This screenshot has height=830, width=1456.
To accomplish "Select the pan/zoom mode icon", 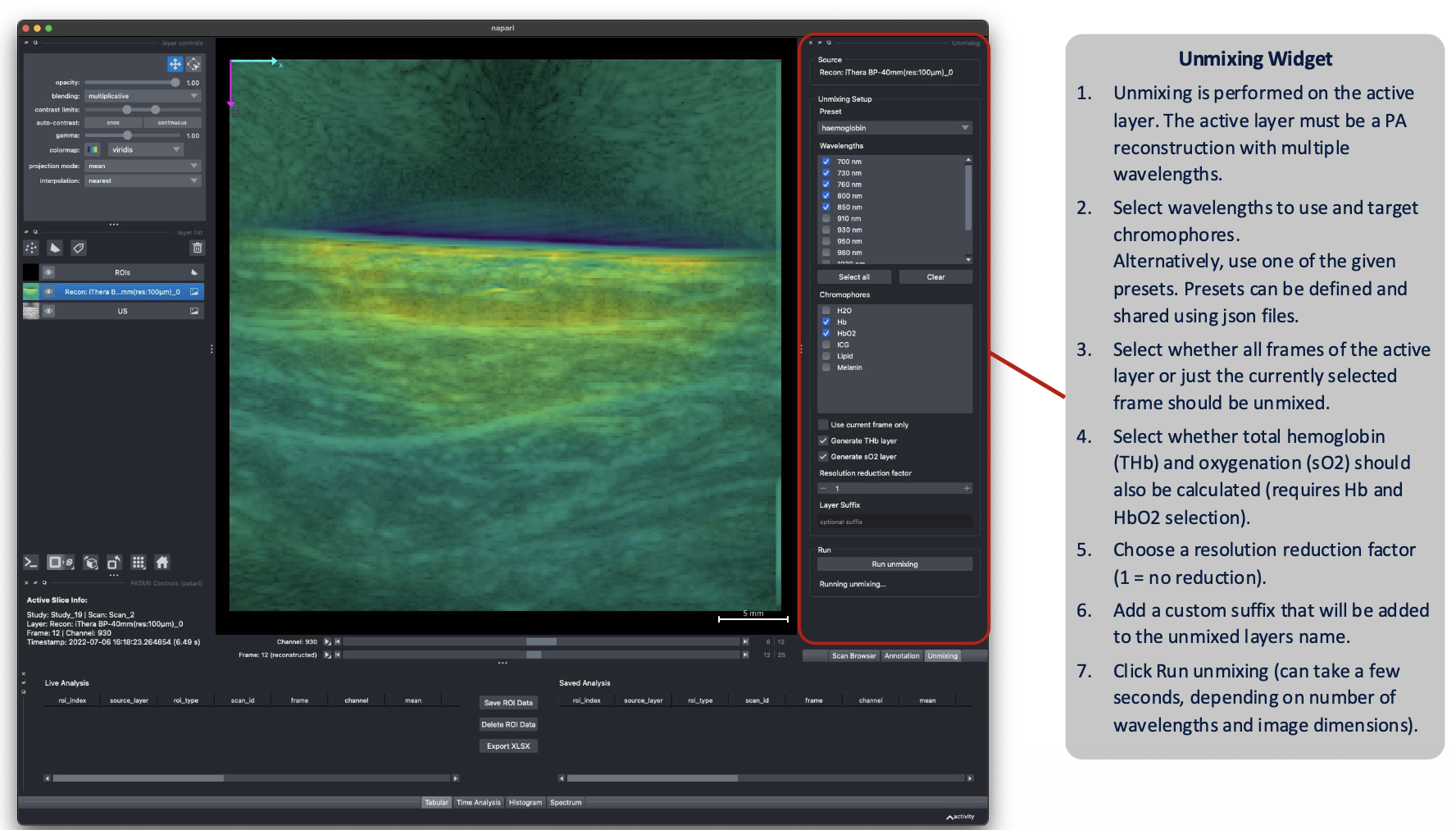I will click(175, 64).
